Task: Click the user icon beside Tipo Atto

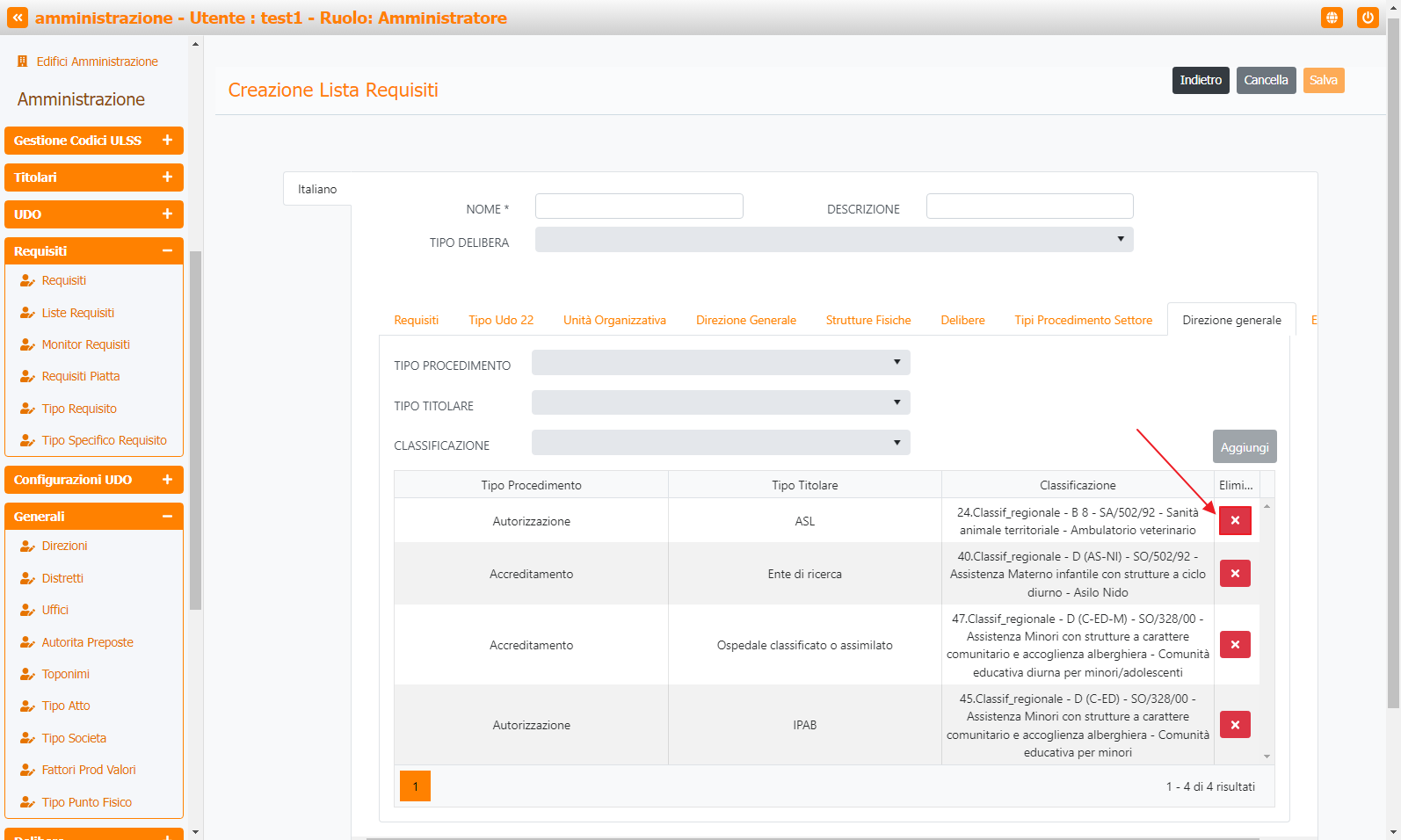Action: click(27, 706)
